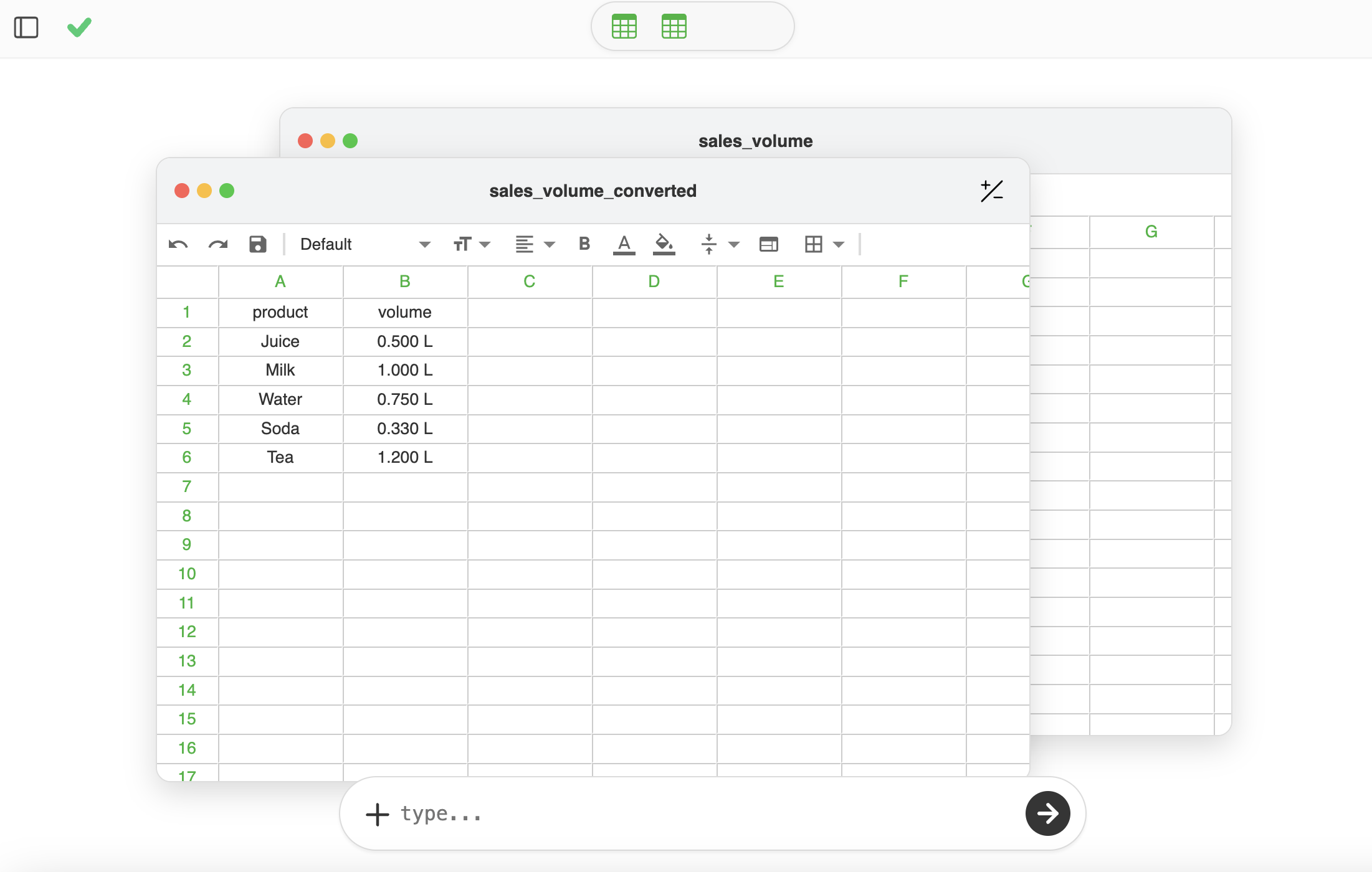The image size is (1372, 872).
Task: Click the 'volume' header cell
Action: pyautogui.click(x=405, y=312)
